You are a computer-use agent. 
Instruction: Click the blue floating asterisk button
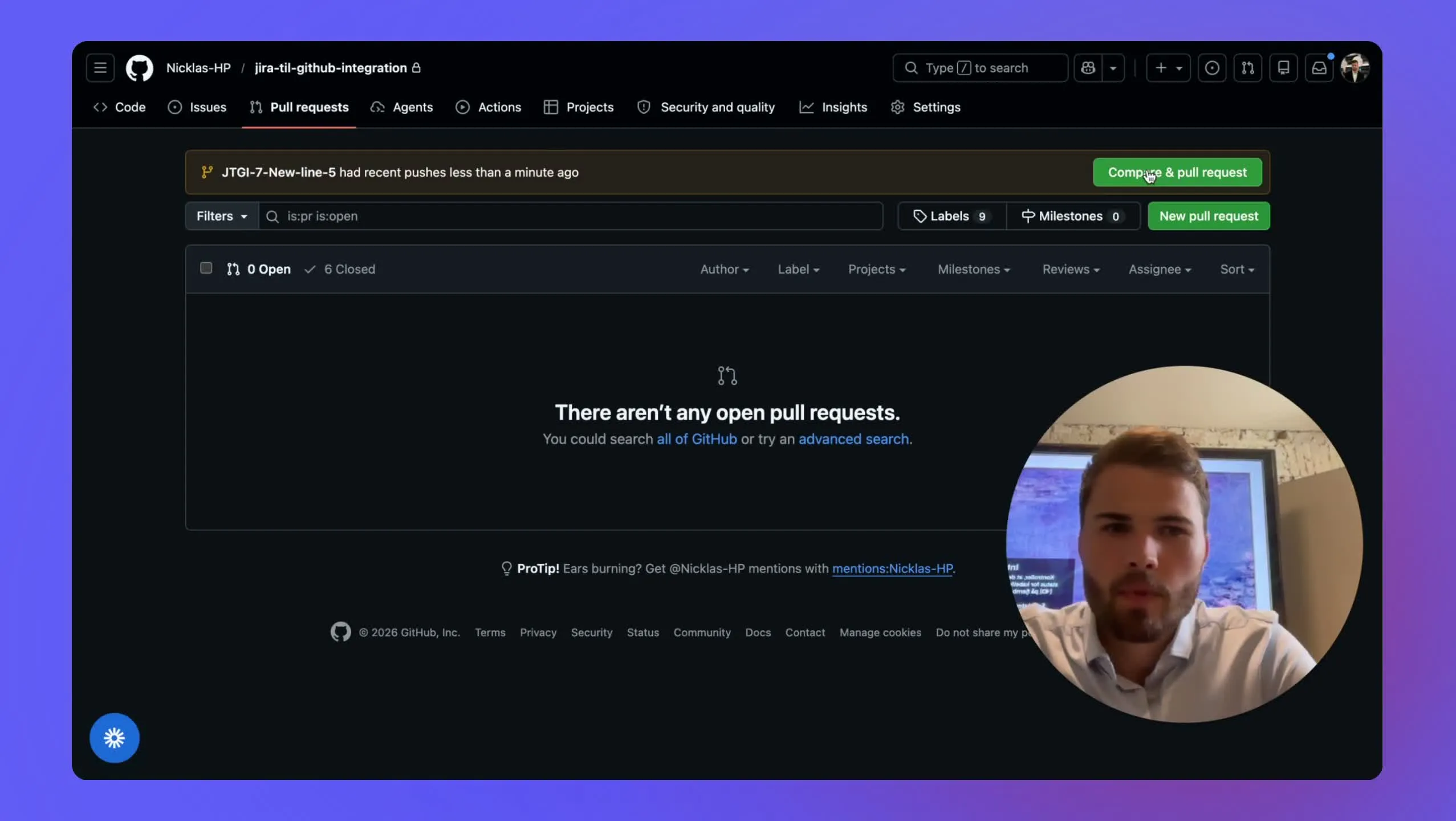pos(115,738)
